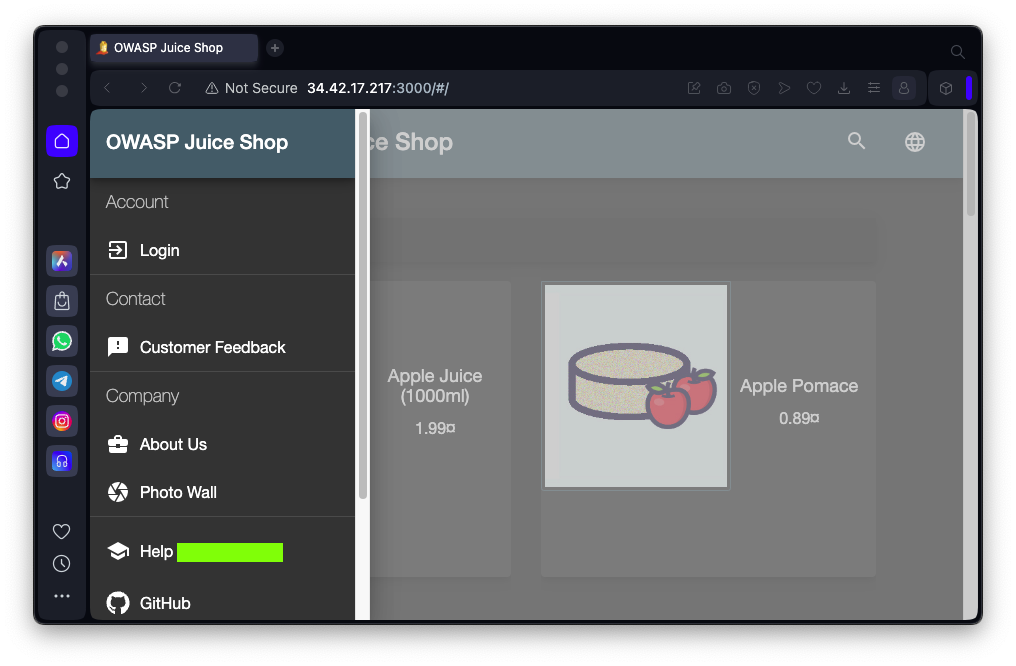Take a snapshot with camera icon
Screen dimensions: 1016x666
pyautogui.click(x=724, y=88)
